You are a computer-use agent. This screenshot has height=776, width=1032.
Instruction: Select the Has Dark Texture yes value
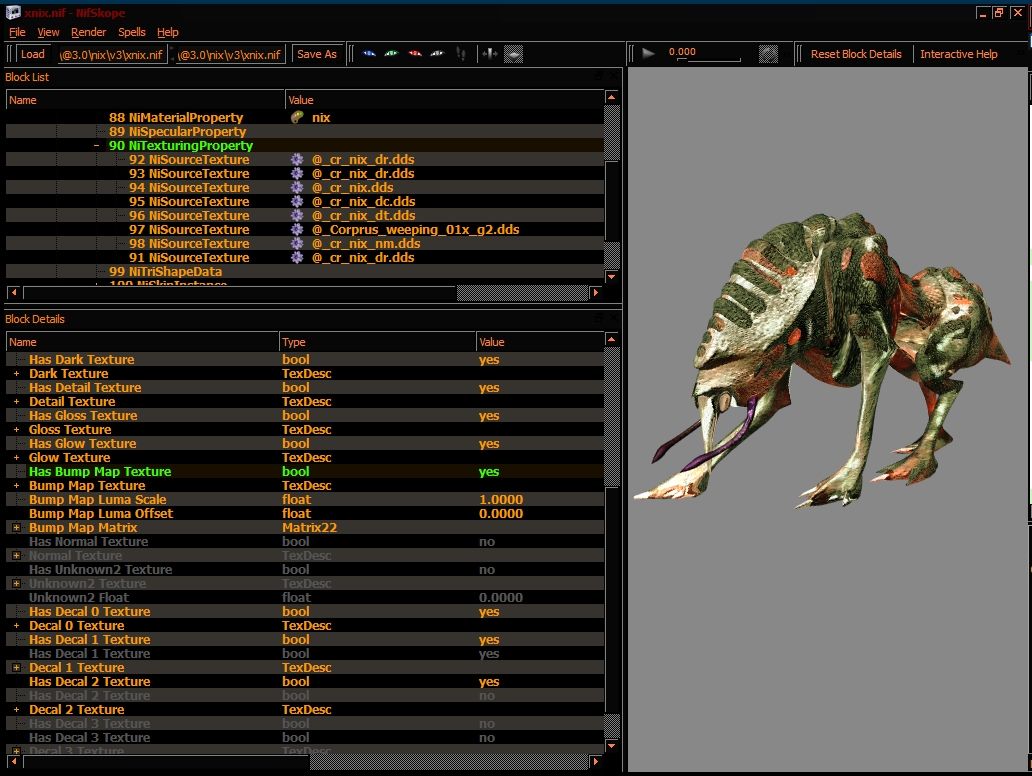point(489,359)
